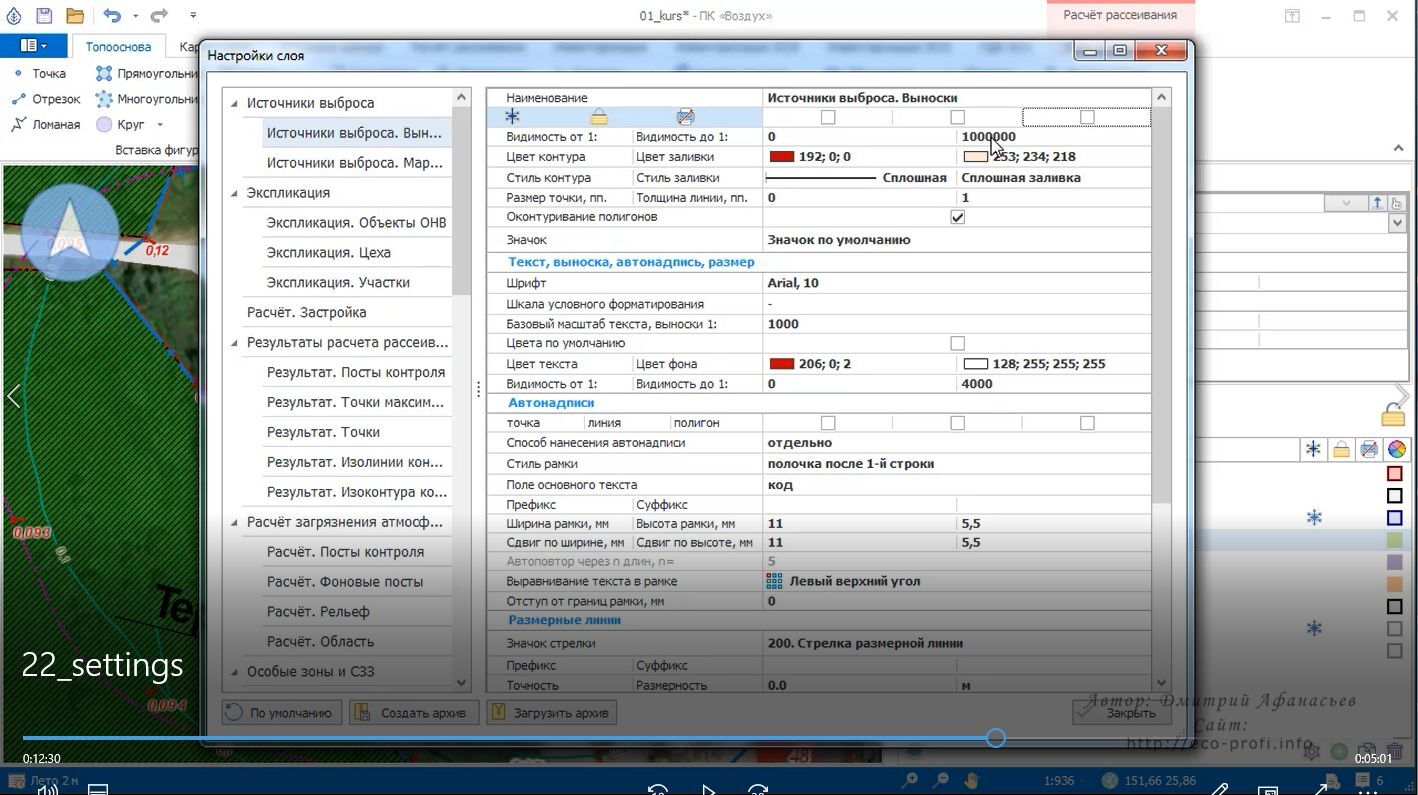Click the zoom-in magnifier in the status bar
This screenshot has width=1418, height=795.
pos(910,780)
